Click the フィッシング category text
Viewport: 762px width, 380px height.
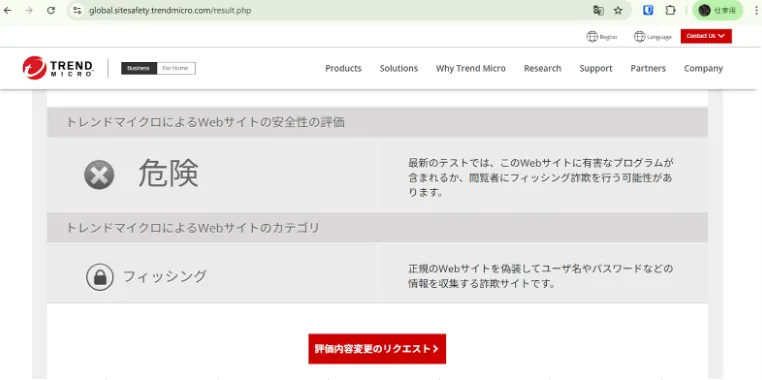165,276
